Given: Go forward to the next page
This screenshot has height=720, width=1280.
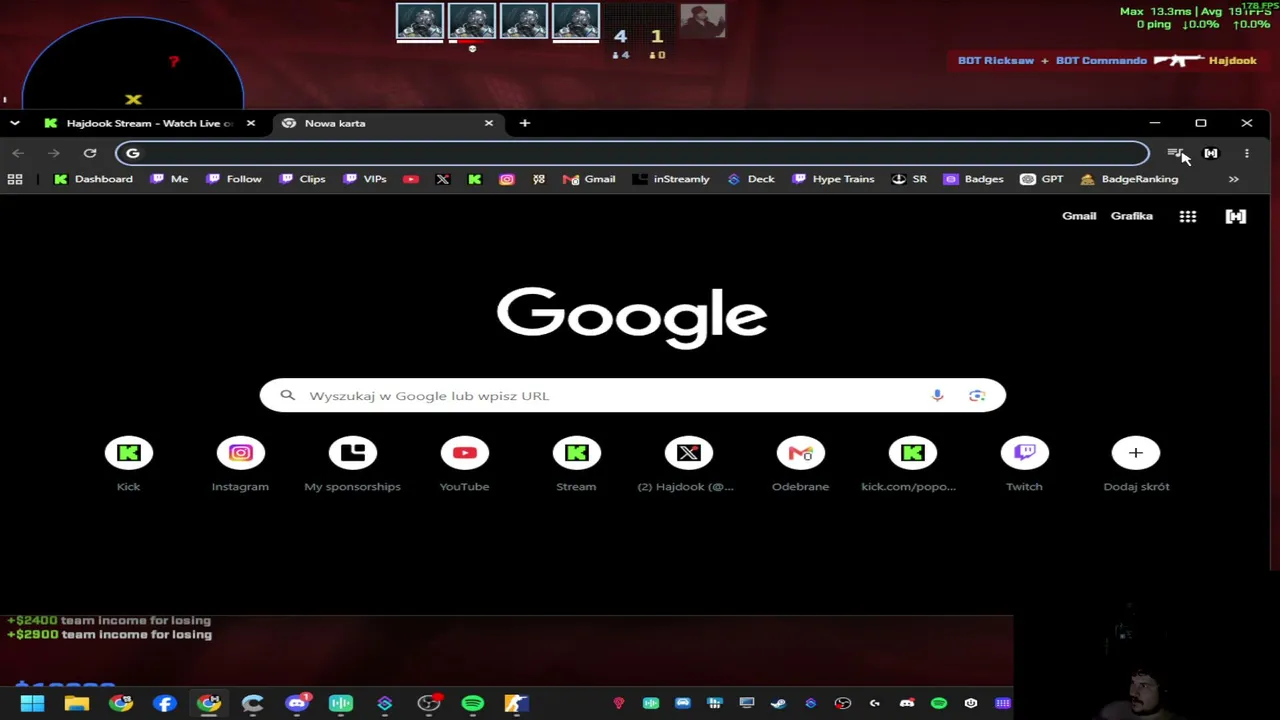Looking at the screenshot, I should [54, 153].
